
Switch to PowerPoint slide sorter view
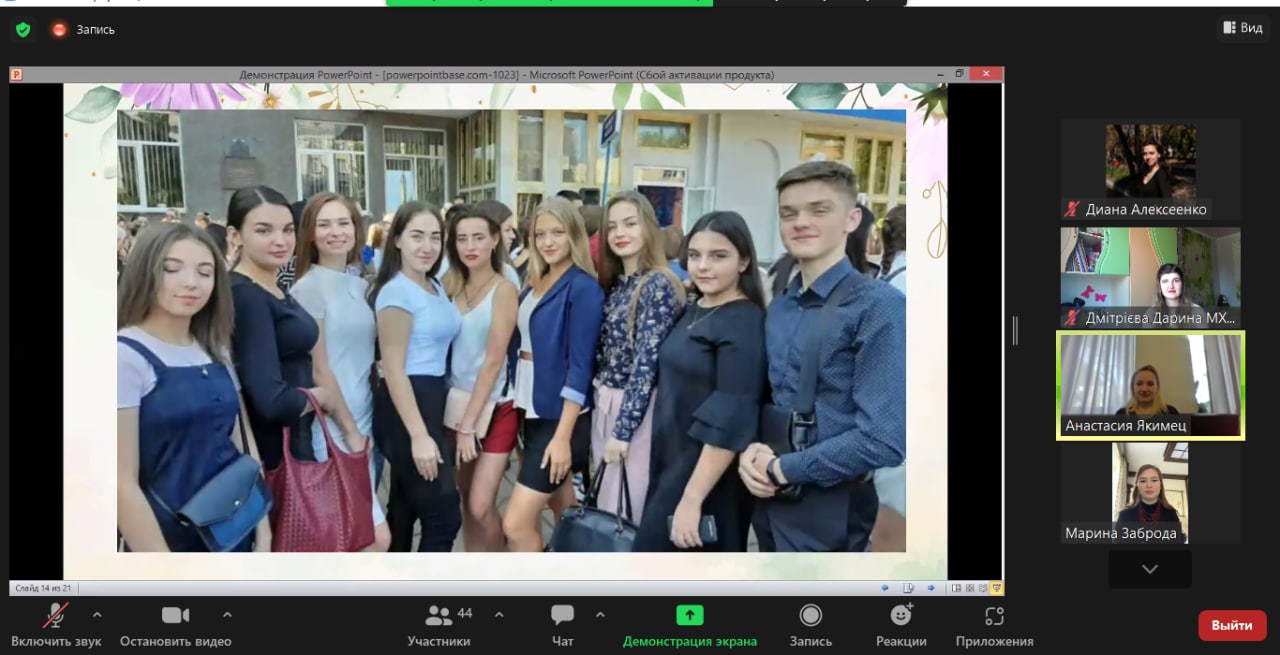pyautogui.click(x=970, y=588)
